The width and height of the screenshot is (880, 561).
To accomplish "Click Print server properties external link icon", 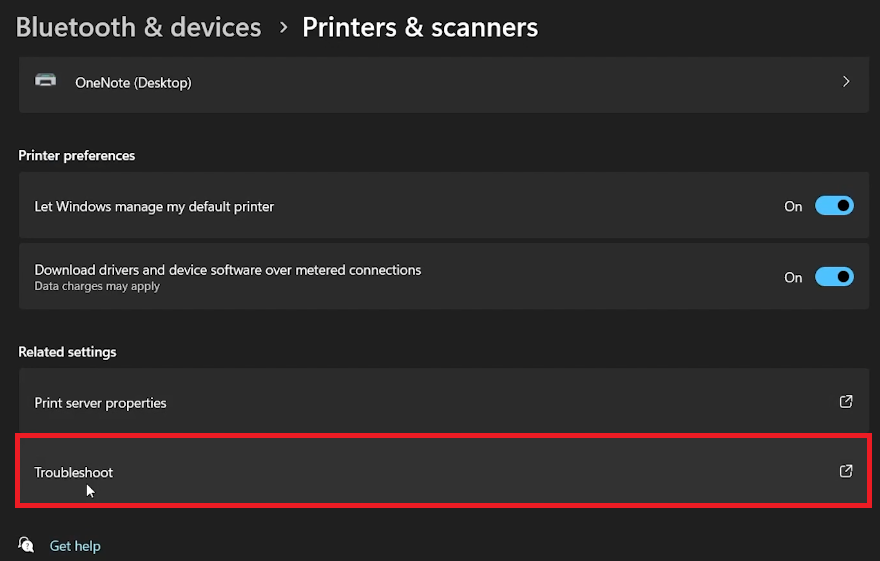I will point(846,402).
